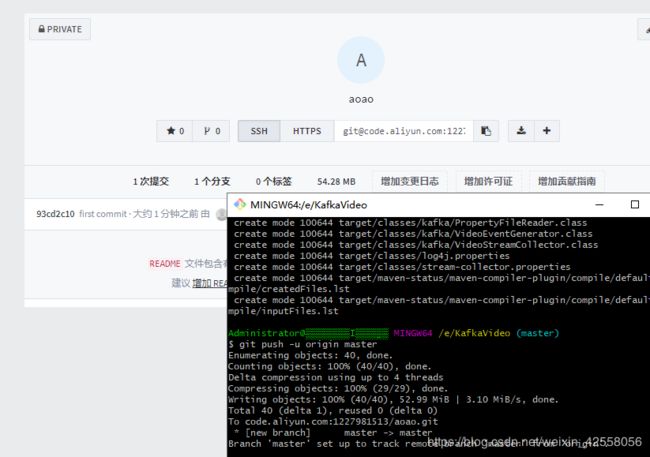
Task: Click 增加贡献指南 button
Action: point(567,181)
